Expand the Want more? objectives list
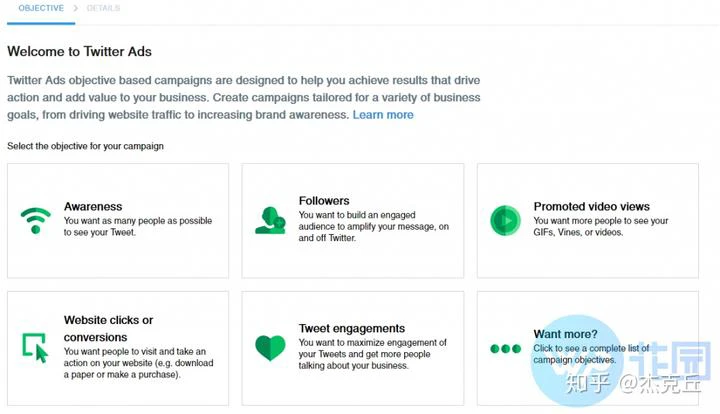This screenshot has height=414, width=720. tap(565, 334)
